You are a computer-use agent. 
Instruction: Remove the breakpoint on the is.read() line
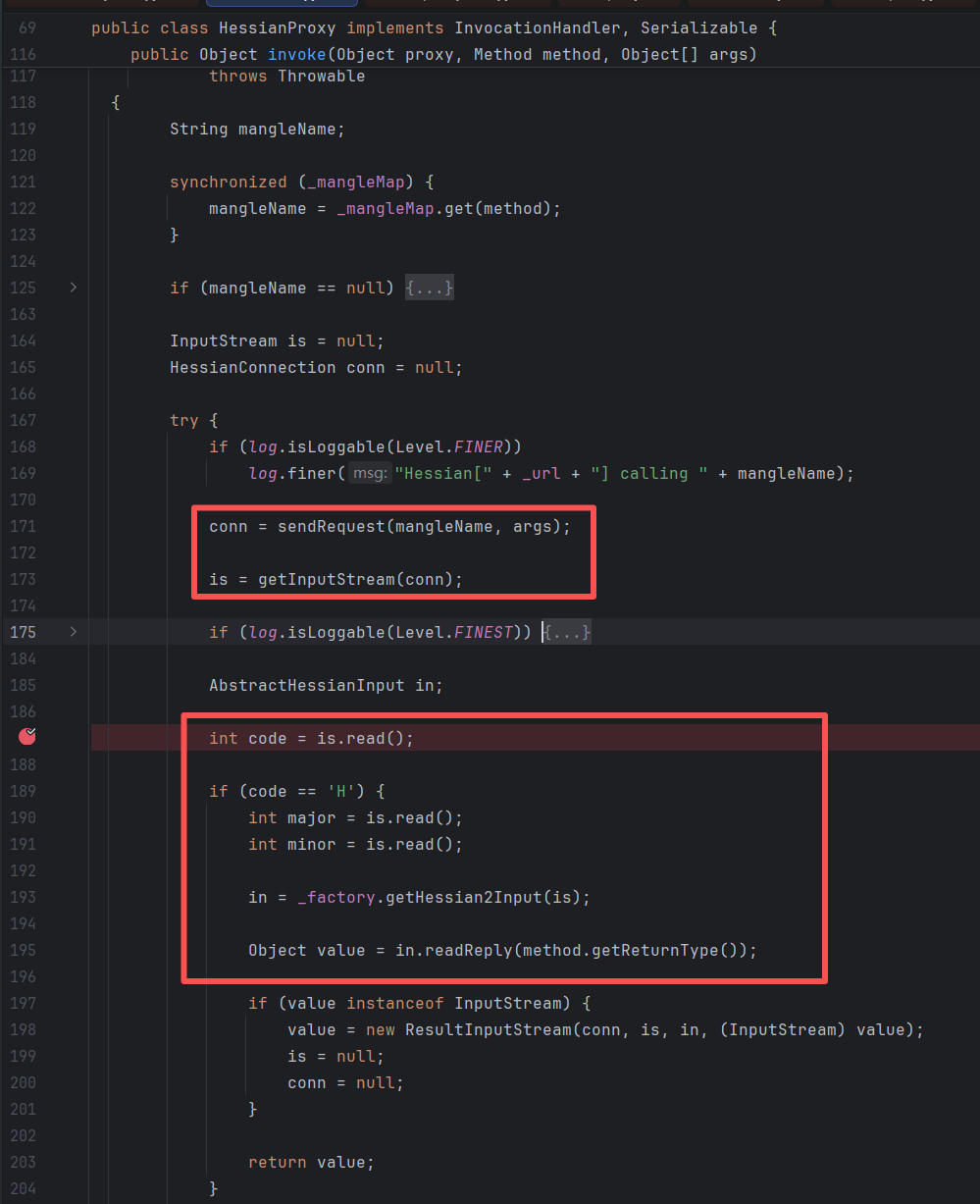pos(29,737)
